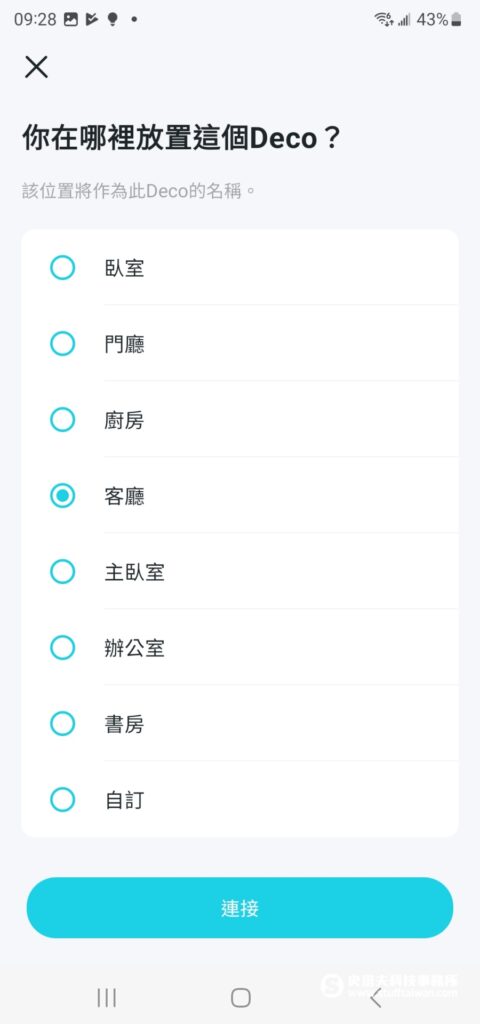Viewport: 480px width, 1024px height.
Task: Tap the 連接 connect button
Action: [240, 908]
